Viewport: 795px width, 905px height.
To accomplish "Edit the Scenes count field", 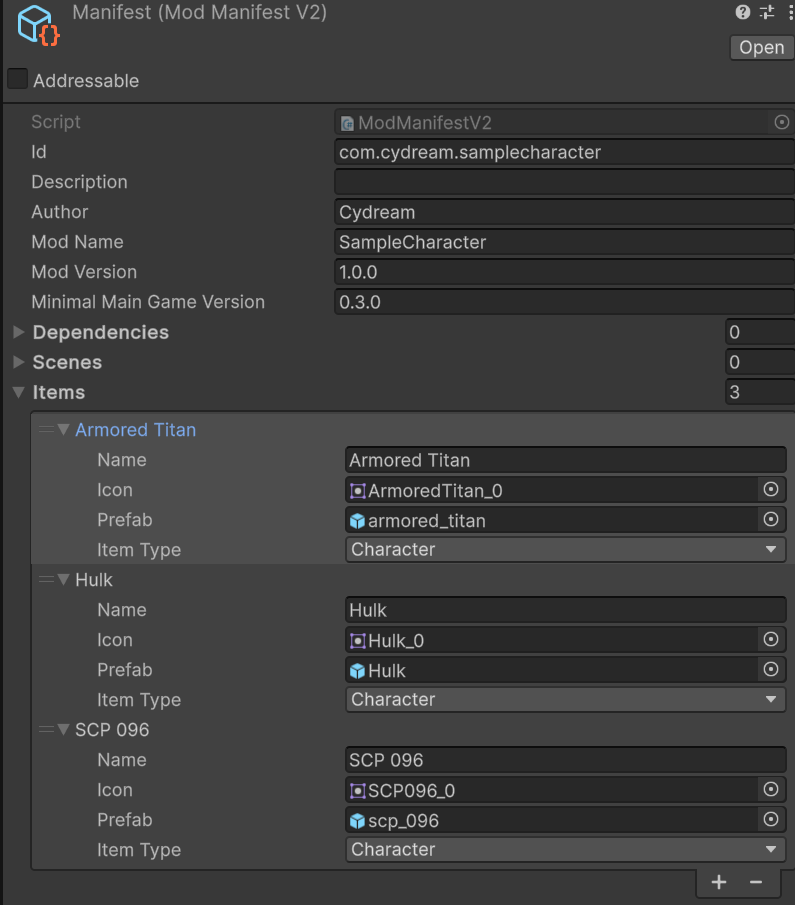I will 760,362.
